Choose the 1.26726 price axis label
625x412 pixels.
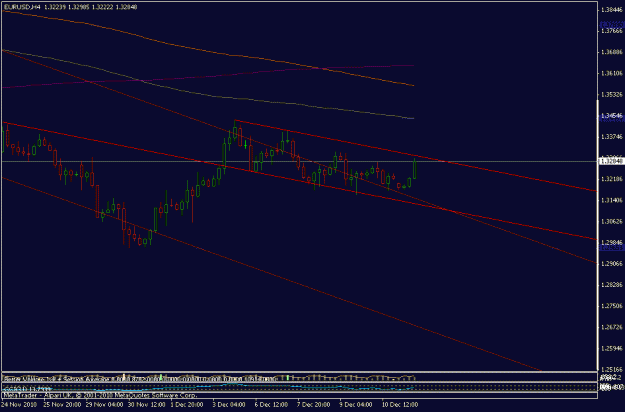(611, 327)
